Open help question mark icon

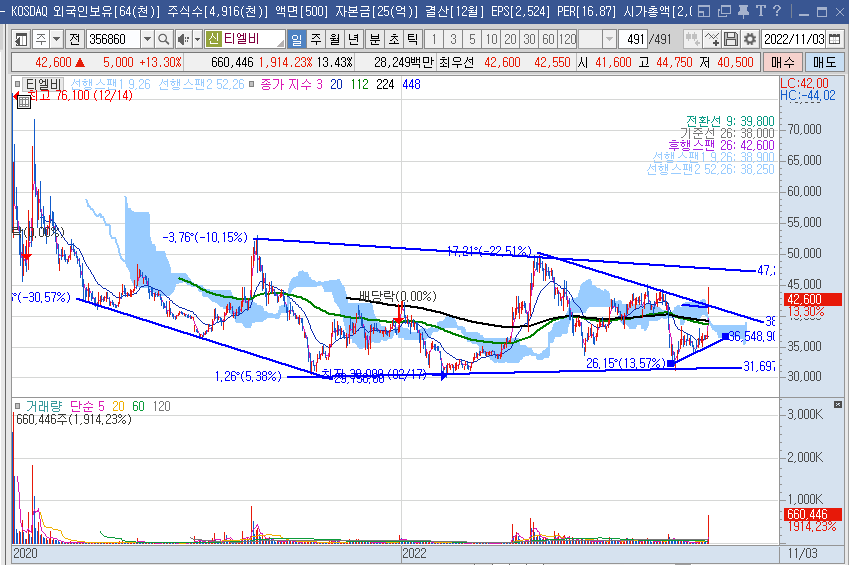[776, 11]
